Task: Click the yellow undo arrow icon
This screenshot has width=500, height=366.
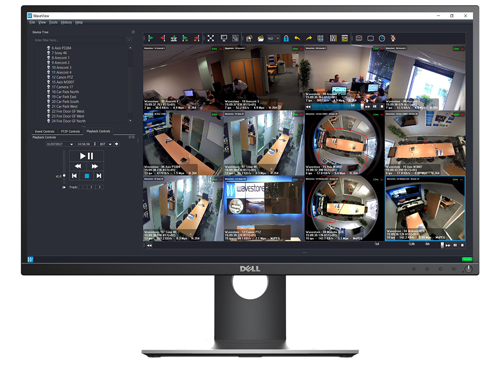Action: (297, 39)
